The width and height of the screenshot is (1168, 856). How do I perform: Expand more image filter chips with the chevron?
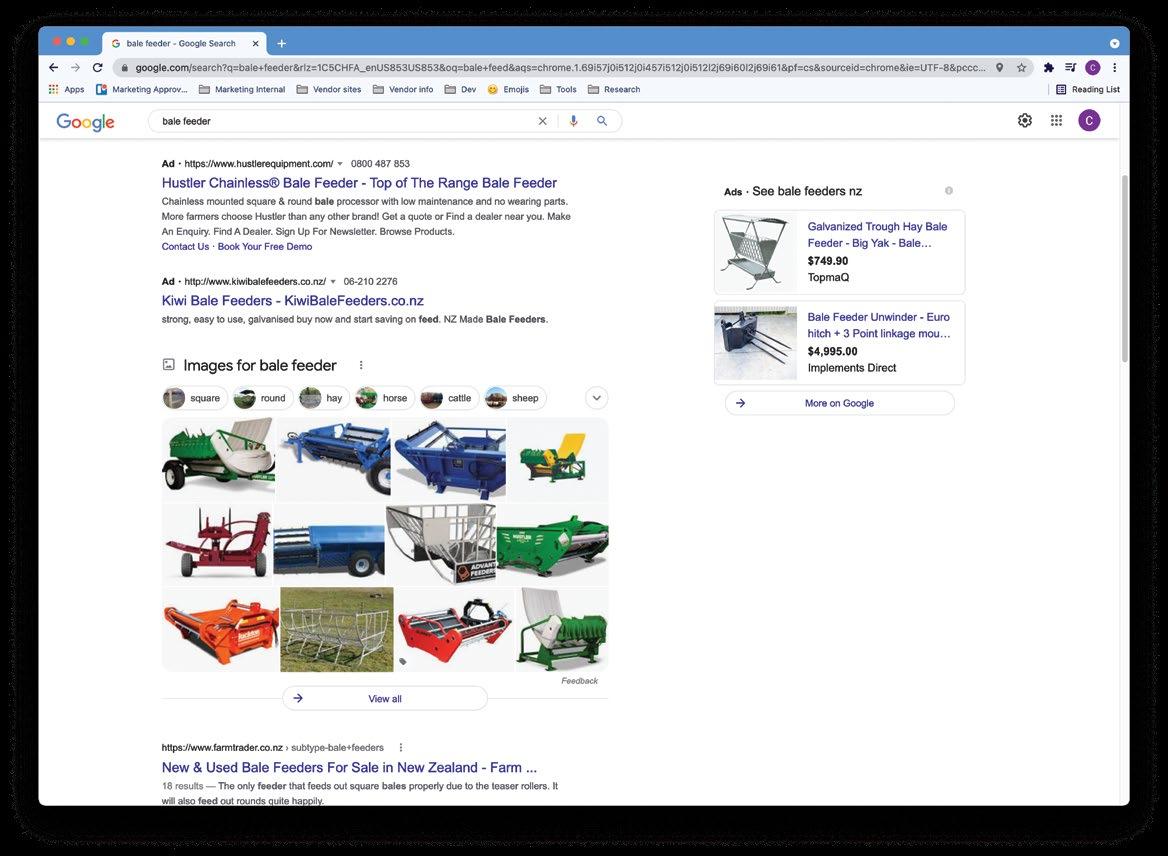(596, 398)
